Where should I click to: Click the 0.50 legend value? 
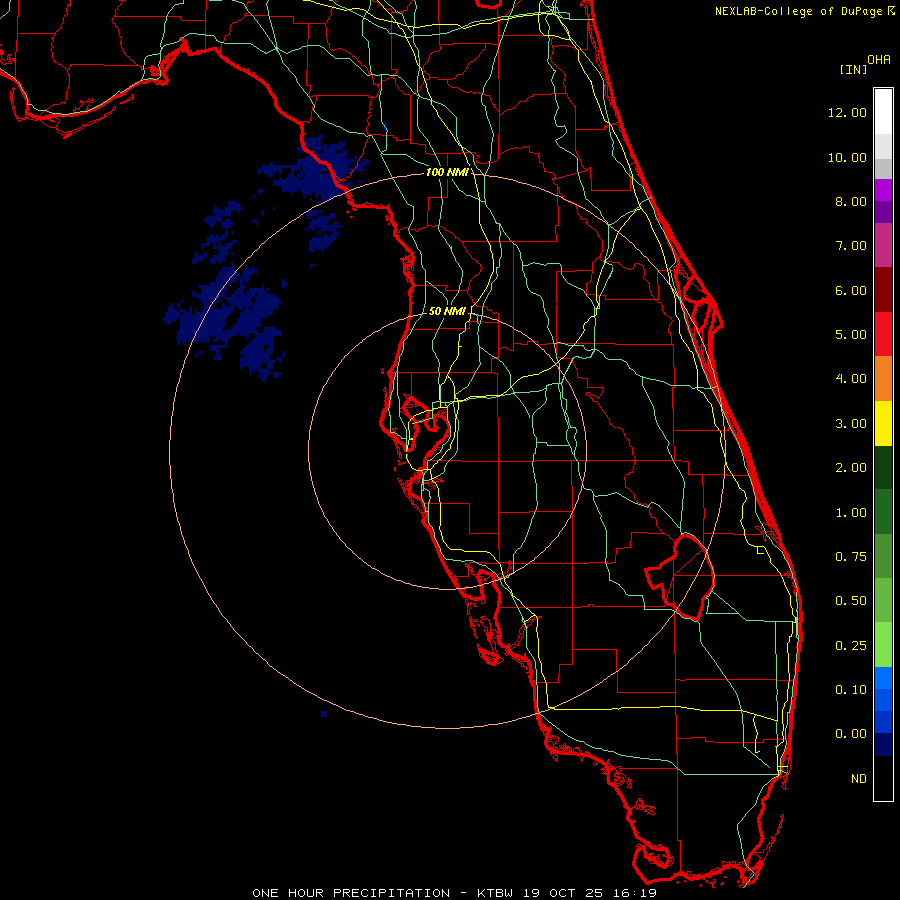tap(851, 601)
